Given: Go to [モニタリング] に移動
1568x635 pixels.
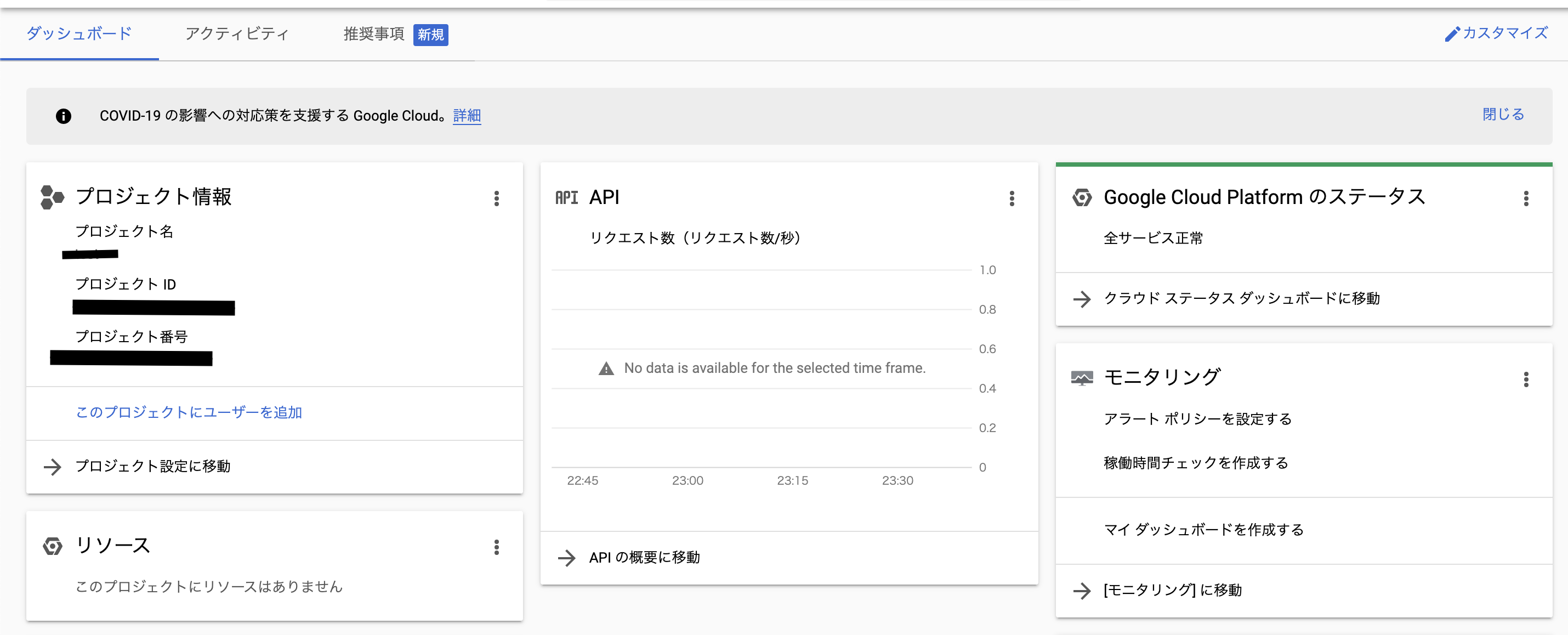Looking at the screenshot, I should point(1172,590).
